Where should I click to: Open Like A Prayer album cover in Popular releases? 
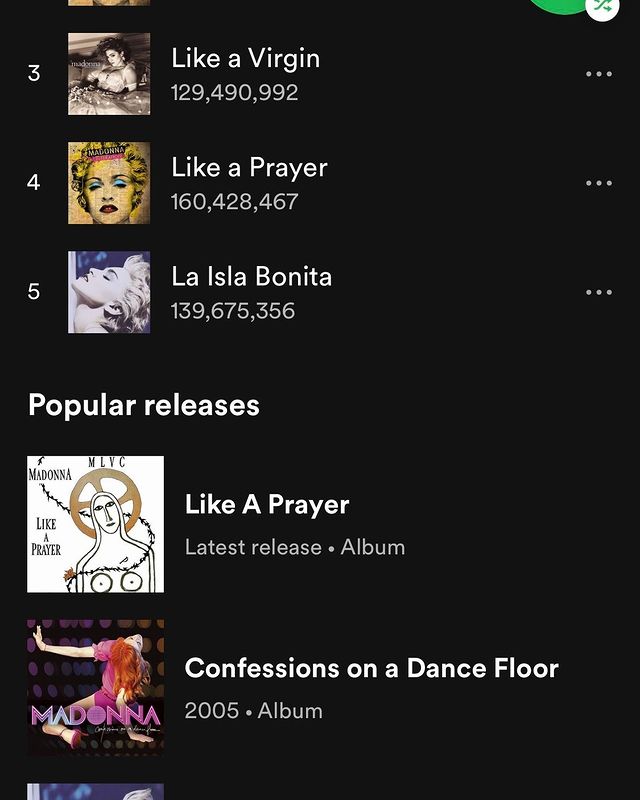[x=96, y=524]
